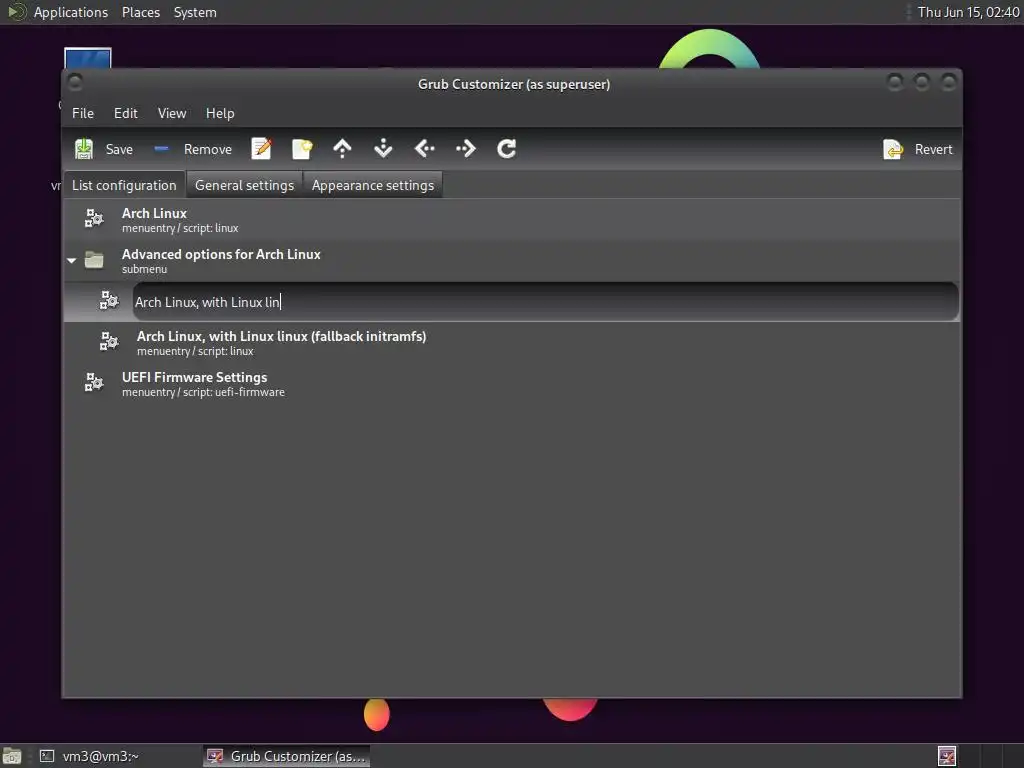Open the Applications menu in panel

coord(71,12)
